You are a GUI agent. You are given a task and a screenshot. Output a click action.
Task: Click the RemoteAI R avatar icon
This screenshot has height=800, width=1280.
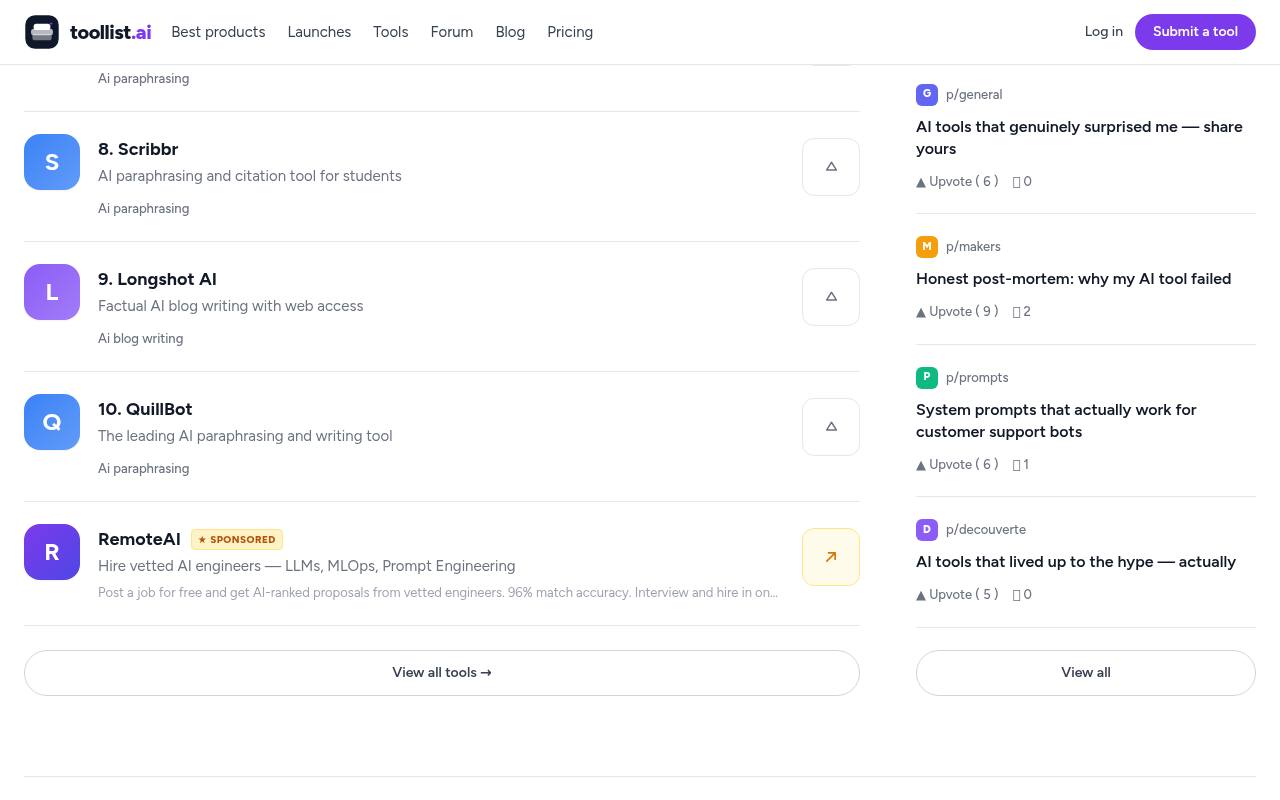(52, 552)
